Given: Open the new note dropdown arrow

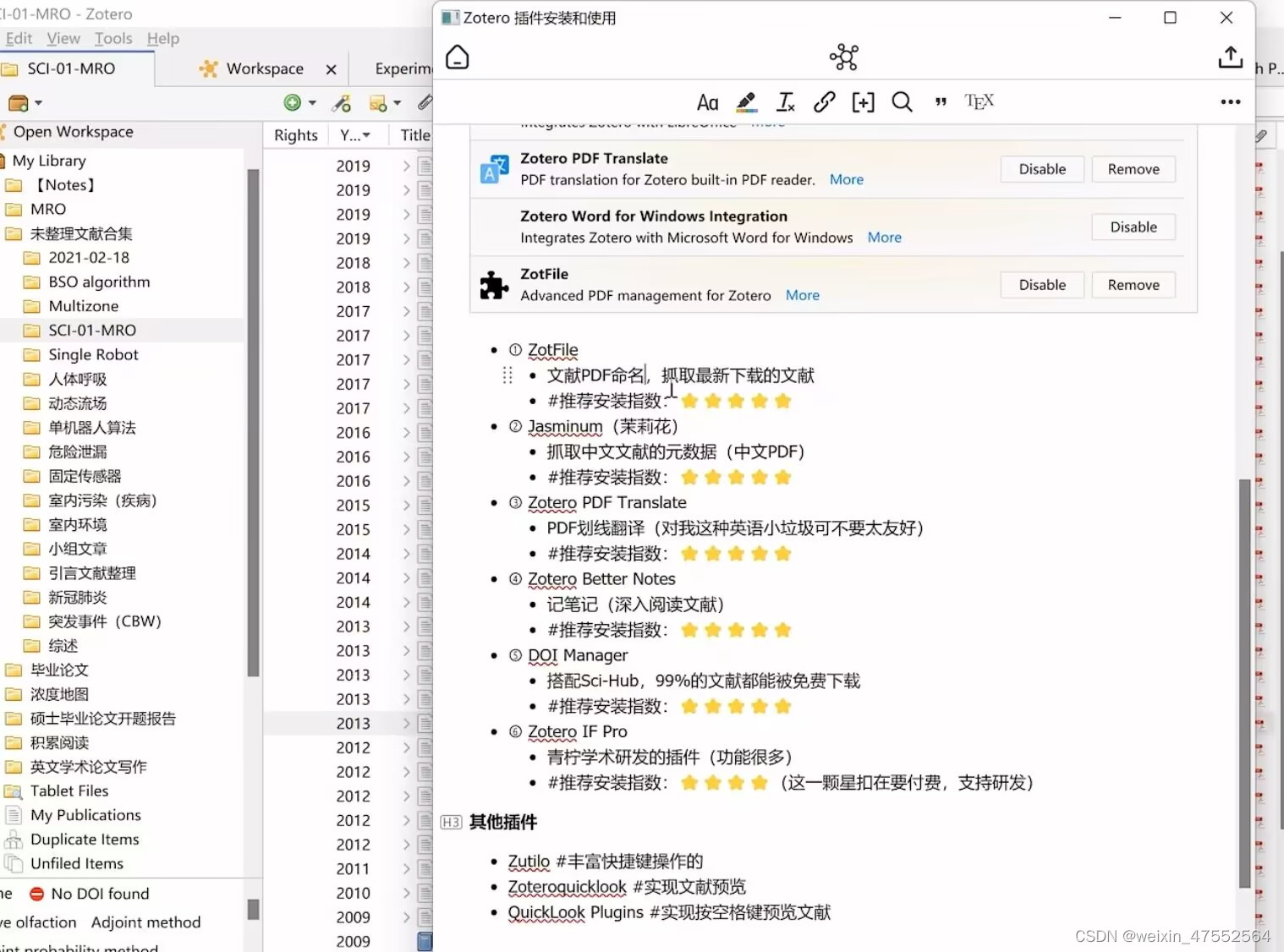Looking at the screenshot, I should pyautogui.click(x=397, y=103).
